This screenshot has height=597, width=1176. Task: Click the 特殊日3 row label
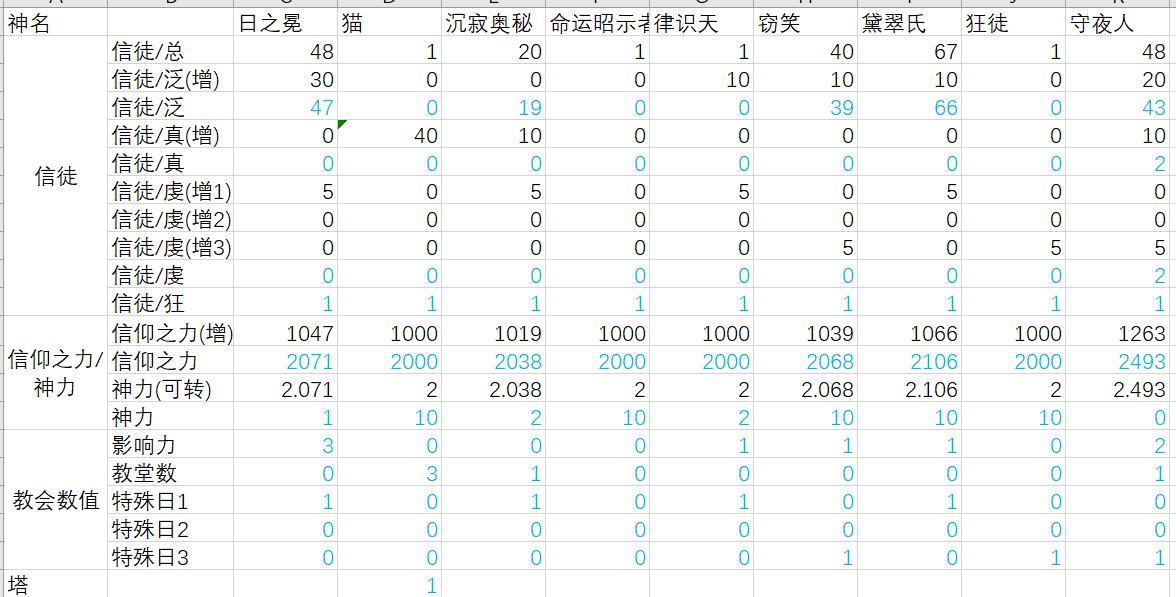point(170,558)
